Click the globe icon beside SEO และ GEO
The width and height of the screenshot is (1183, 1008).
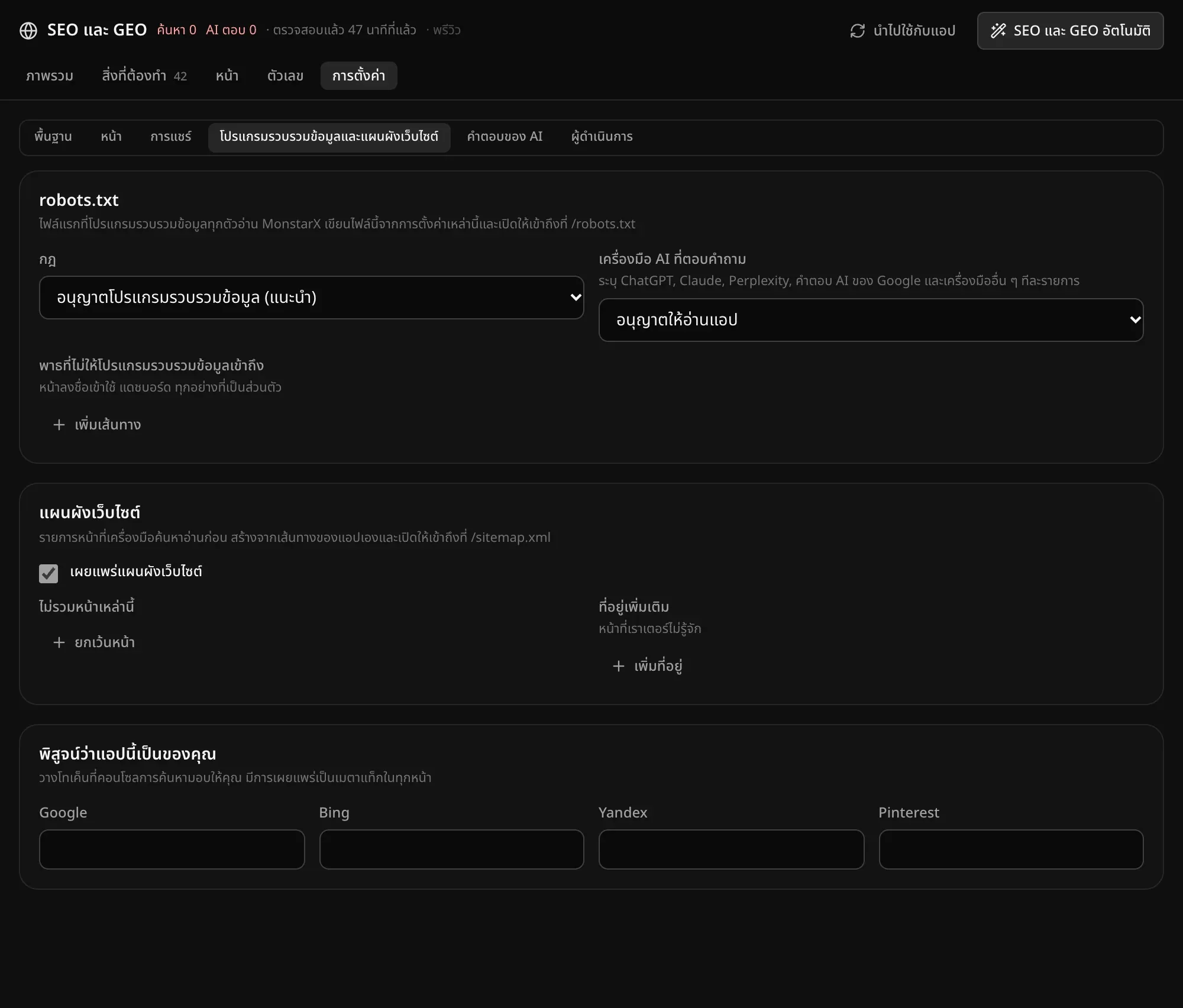pos(28,31)
